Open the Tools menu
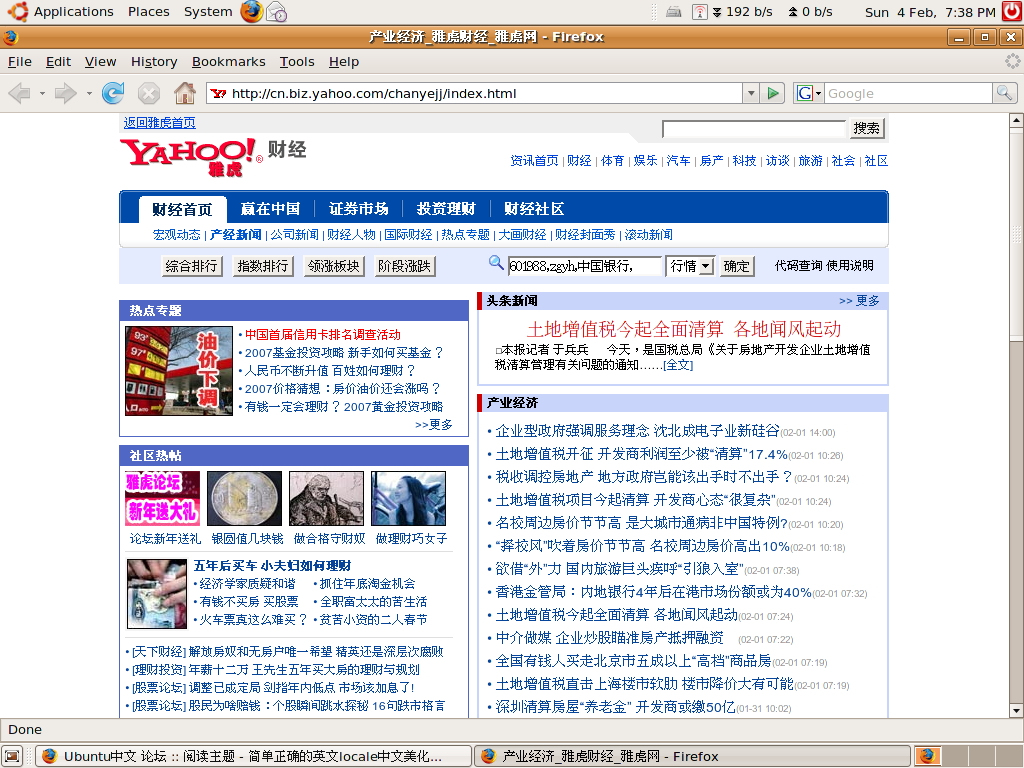This screenshot has height=768, width=1024. tap(297, 61)
